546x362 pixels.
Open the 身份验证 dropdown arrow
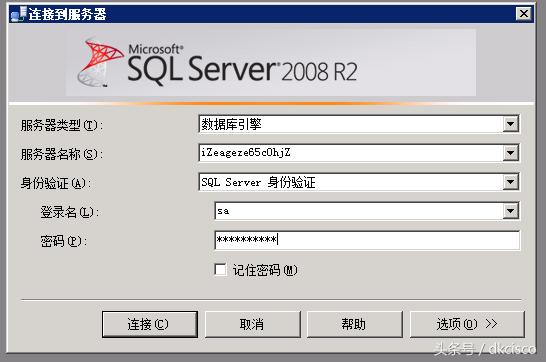(x=510, y=182)
